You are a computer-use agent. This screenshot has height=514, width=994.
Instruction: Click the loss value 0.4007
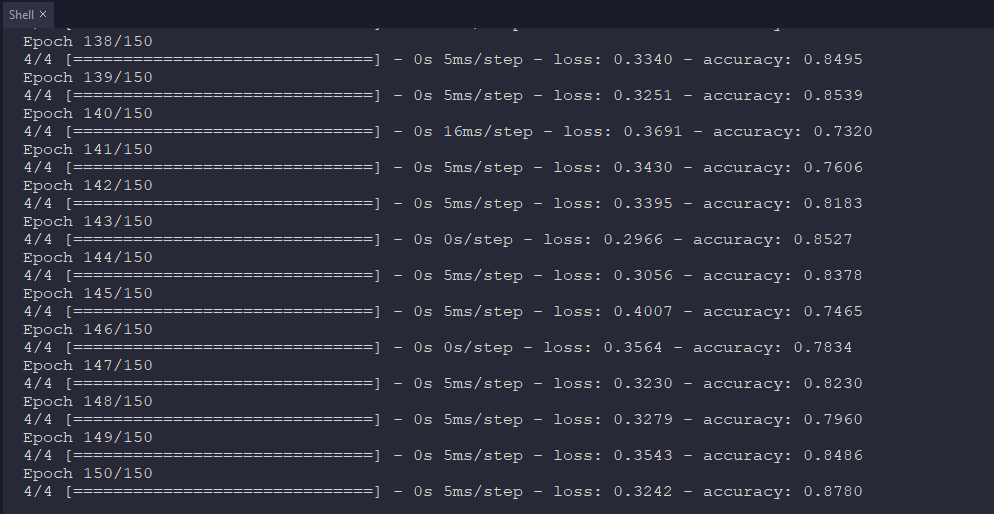(643, 312)
